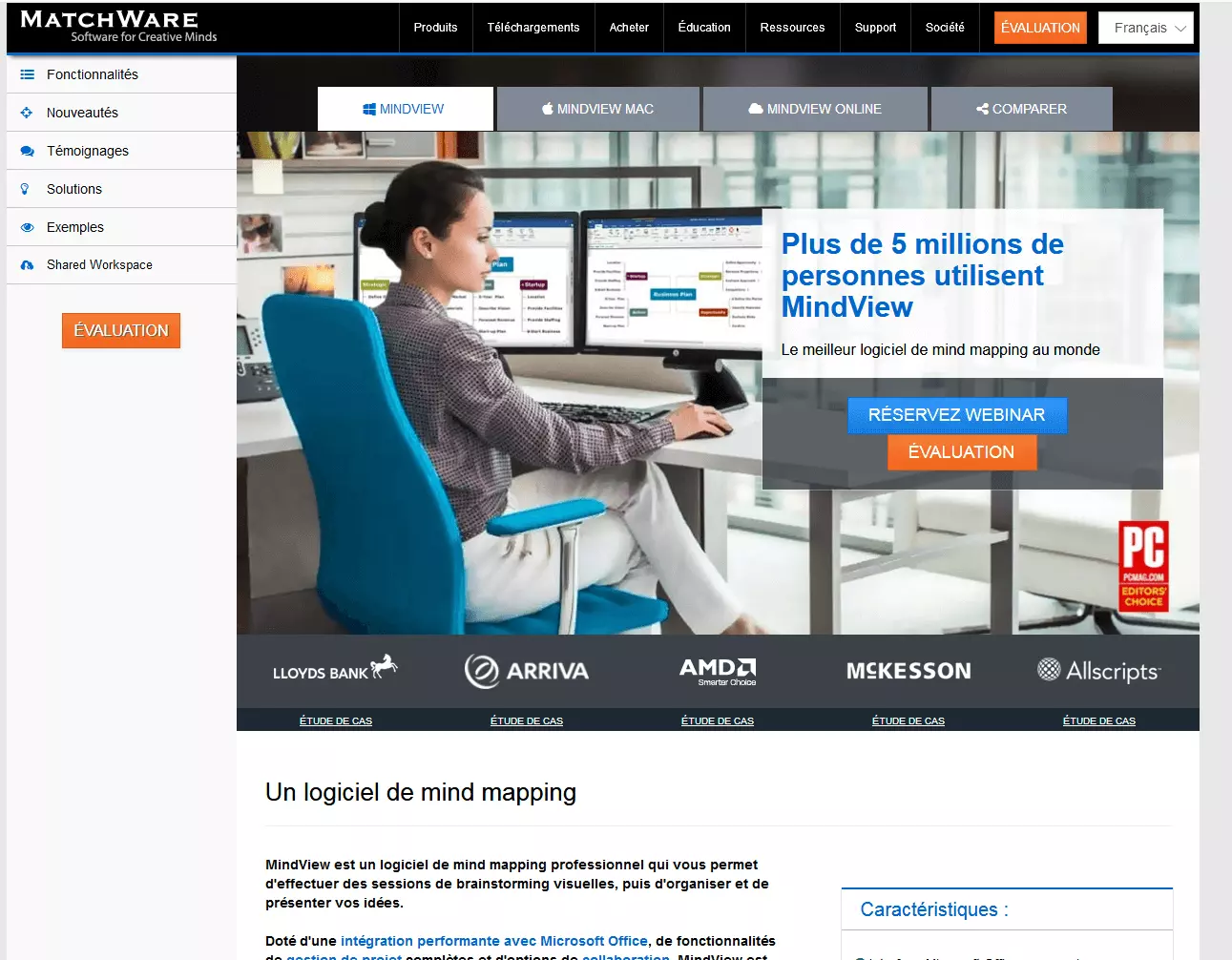Switch to the MindView Online tab
The width and height of the screenshot is (1232, 960).
(815, 108)
